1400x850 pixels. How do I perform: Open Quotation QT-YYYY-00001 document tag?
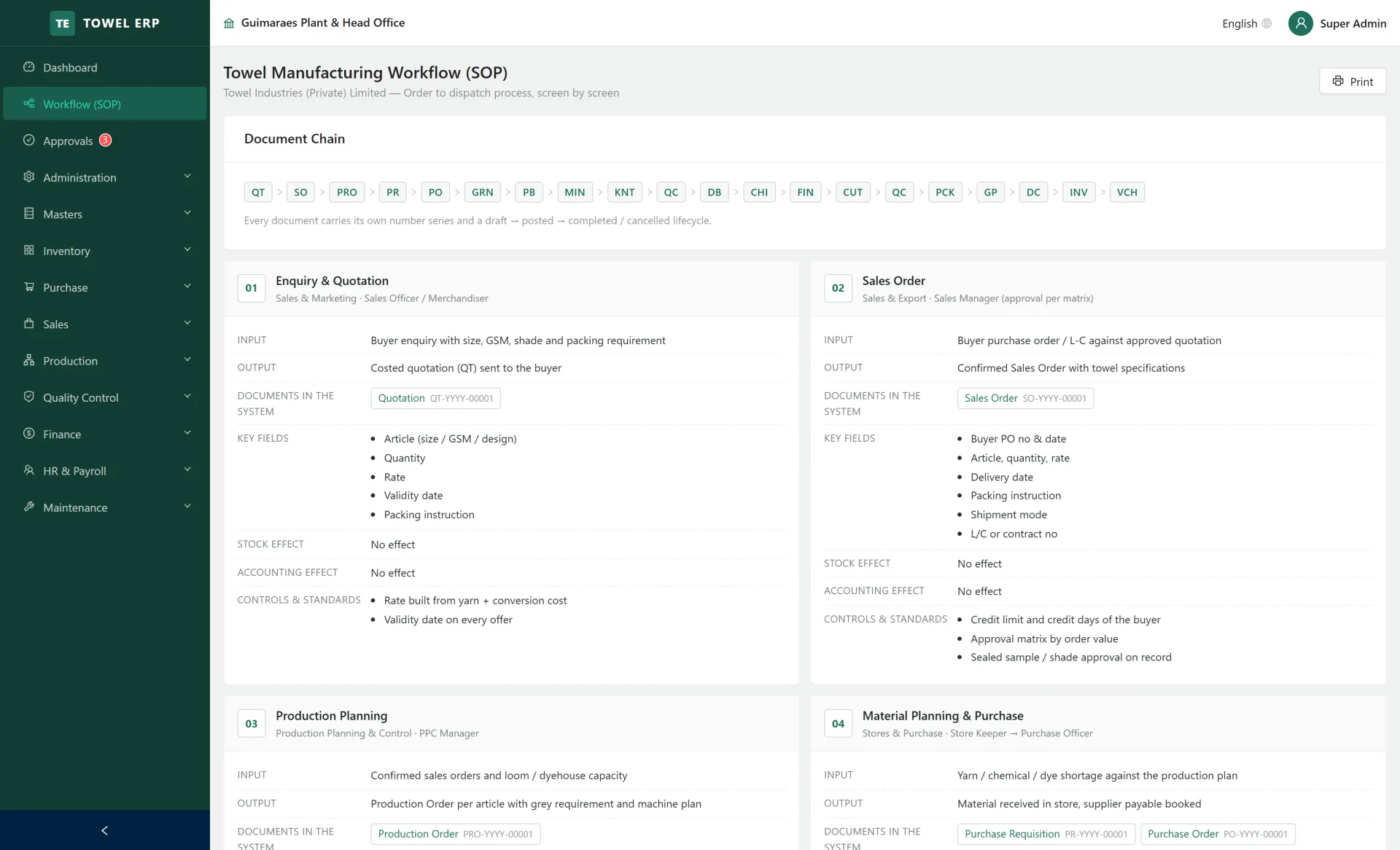pos(435,398)
